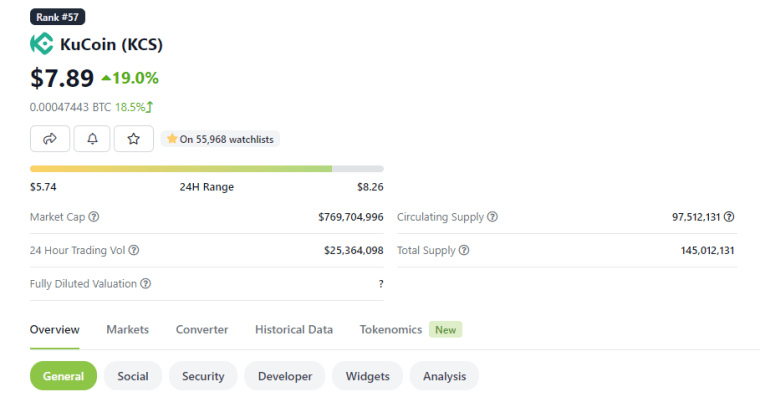Image resolution: width=760 pixels, height=402 pixels.
Task: Click the KuCoin green logo icon
Action: [x=41, y=44]
